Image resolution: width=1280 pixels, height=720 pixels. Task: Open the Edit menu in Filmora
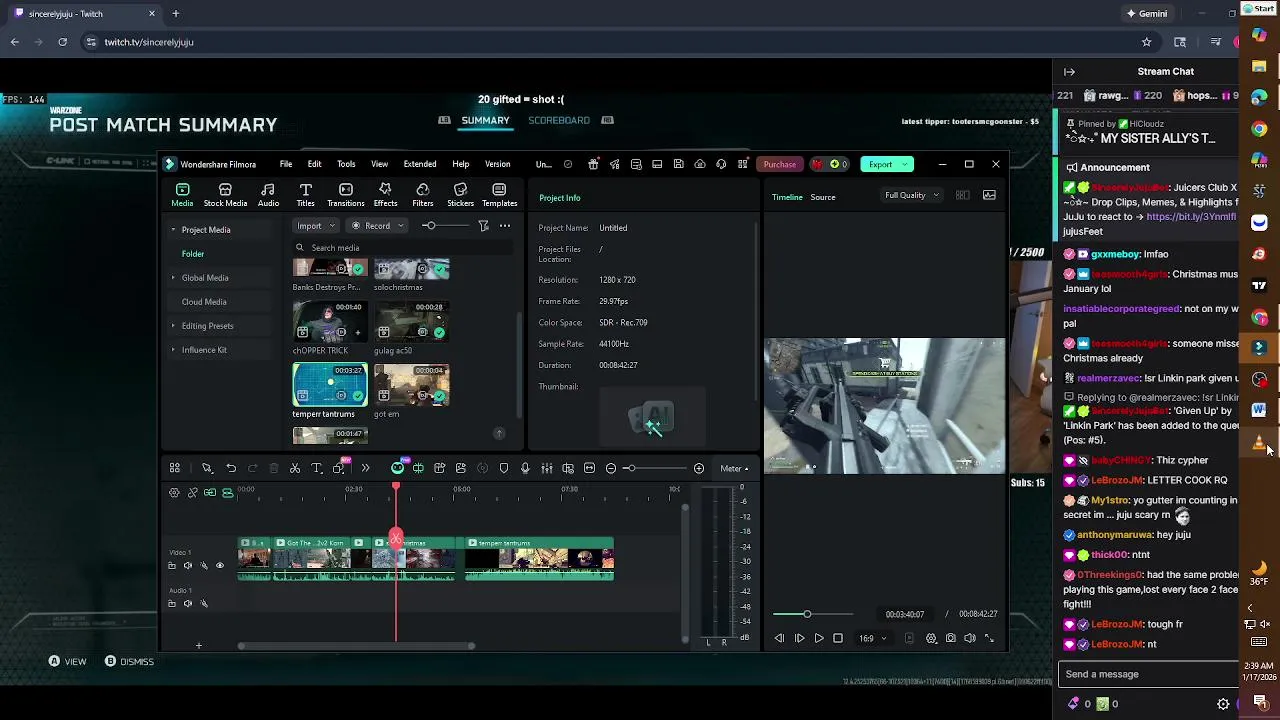pos(314,164)
